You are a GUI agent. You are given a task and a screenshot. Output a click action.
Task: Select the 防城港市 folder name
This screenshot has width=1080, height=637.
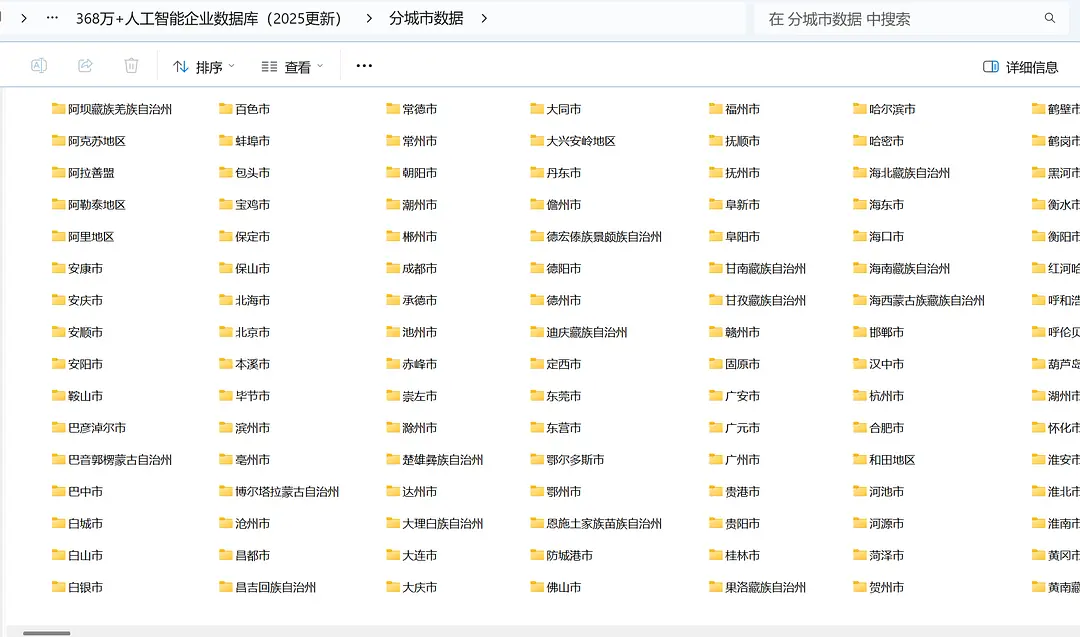coord(570,556)
